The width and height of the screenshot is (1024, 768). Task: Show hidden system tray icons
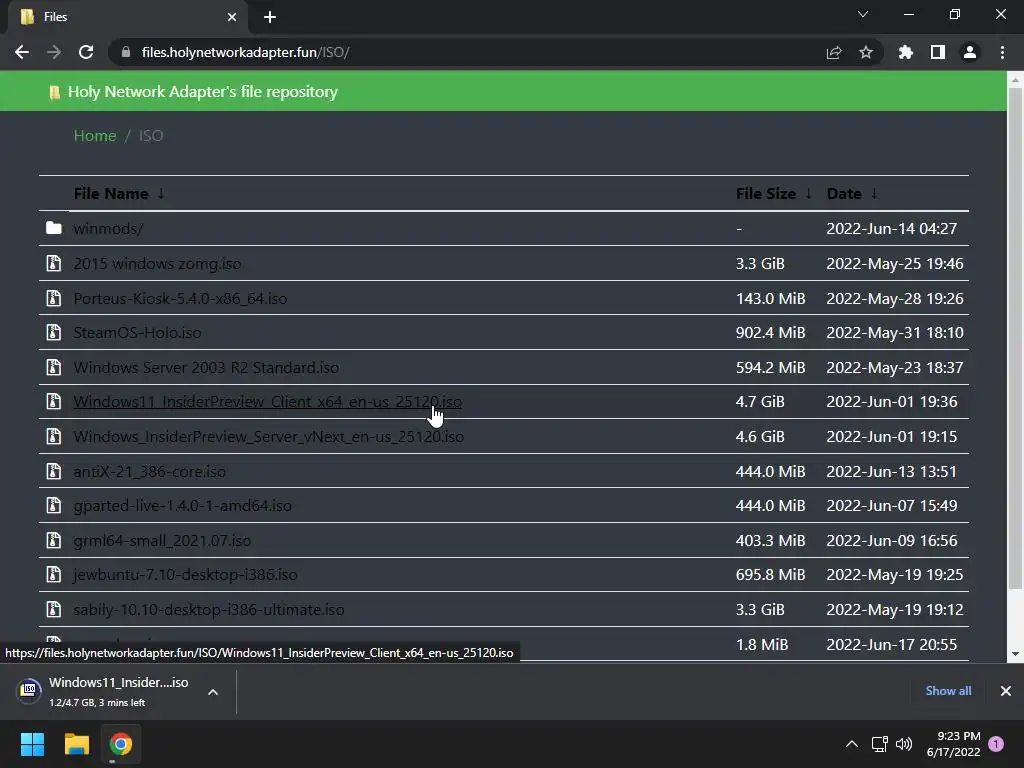(852, 744)
